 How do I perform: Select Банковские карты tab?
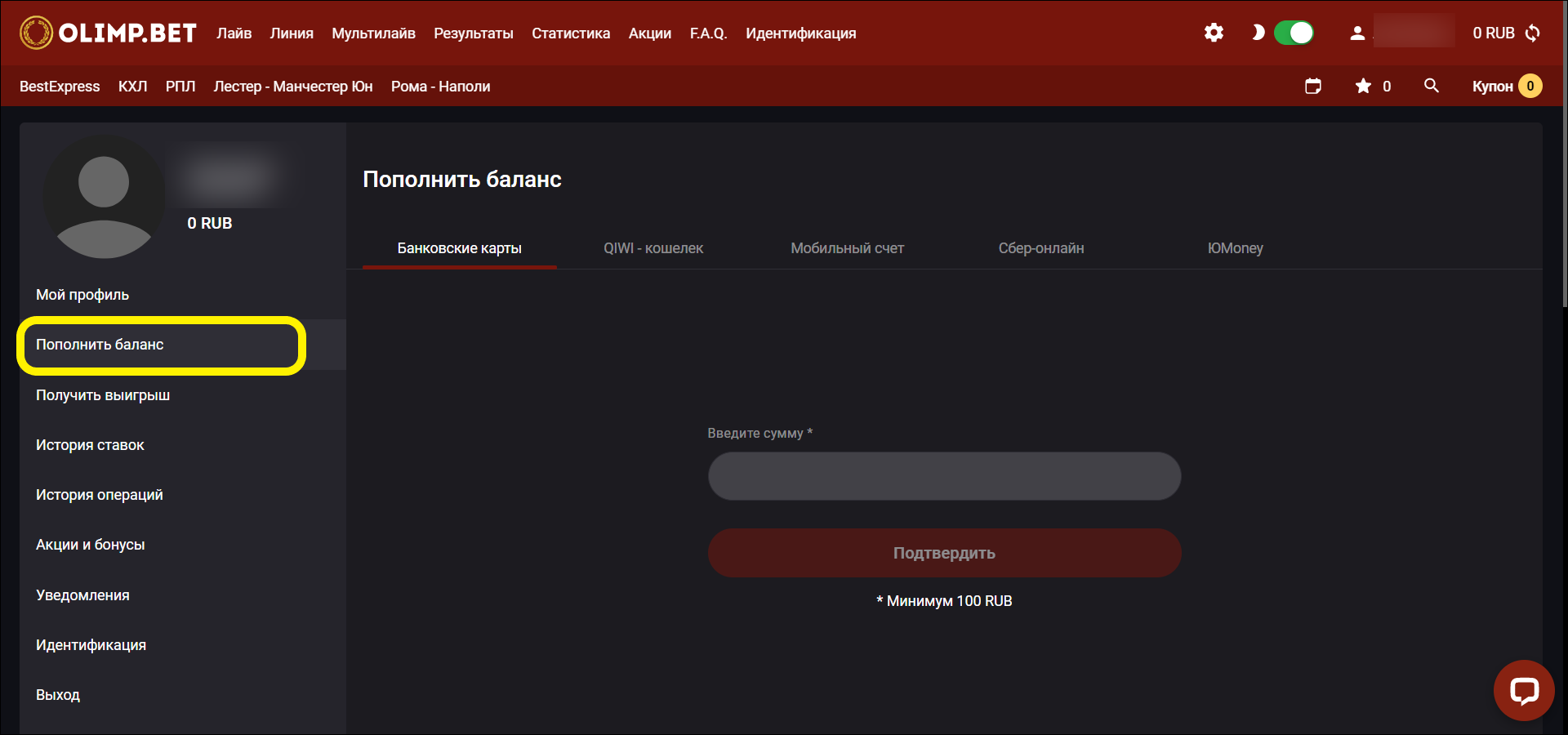pos(460,248)
